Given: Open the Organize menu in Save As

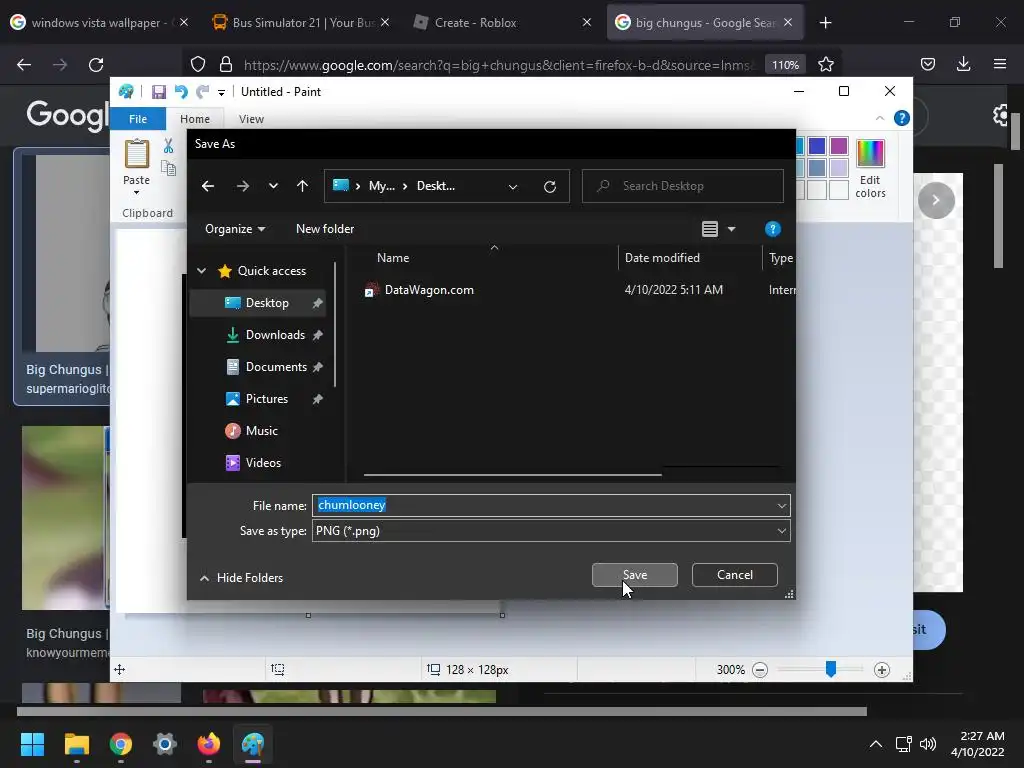Looking at the screenshot, I should click(x=234, y=229).
